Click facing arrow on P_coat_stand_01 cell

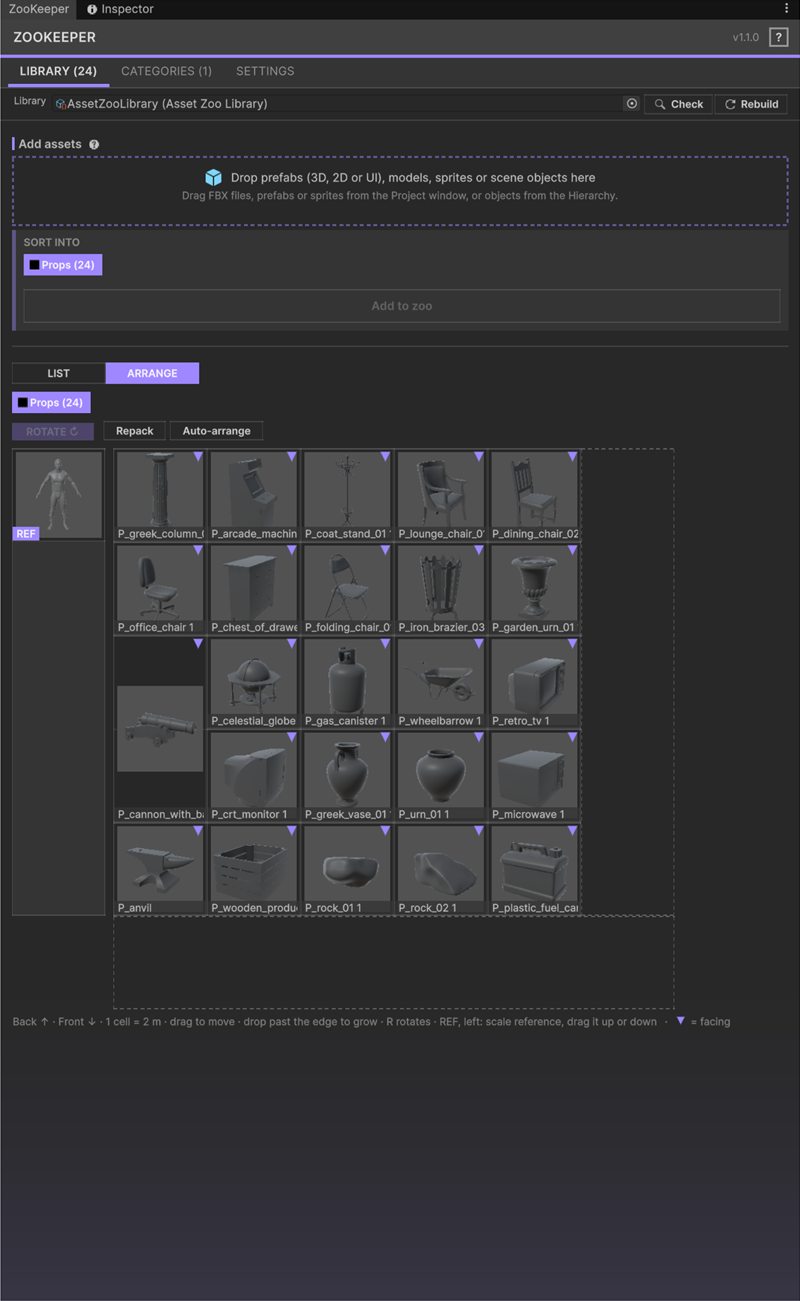point(385,456)
